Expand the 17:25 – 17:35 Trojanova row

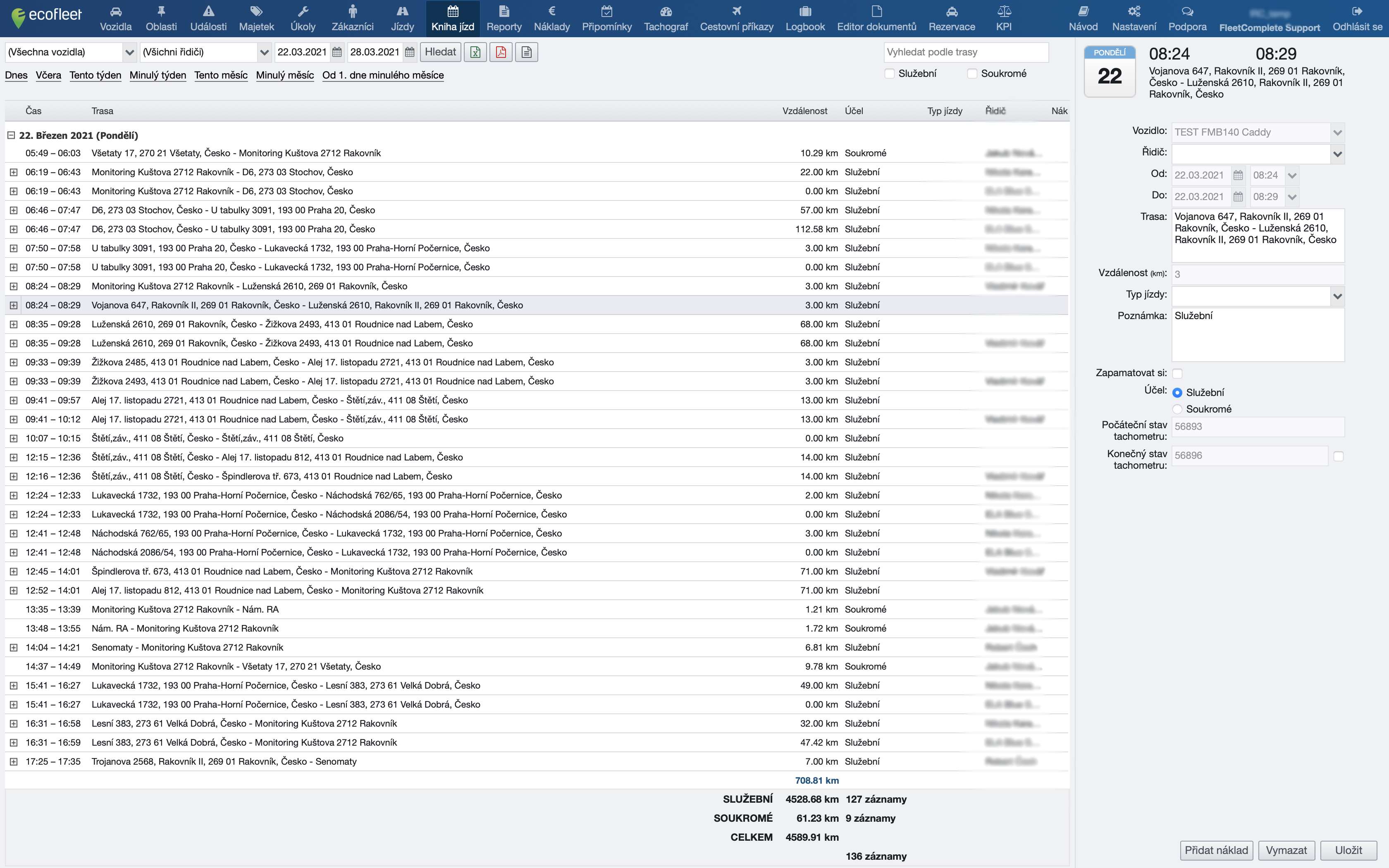13,762
